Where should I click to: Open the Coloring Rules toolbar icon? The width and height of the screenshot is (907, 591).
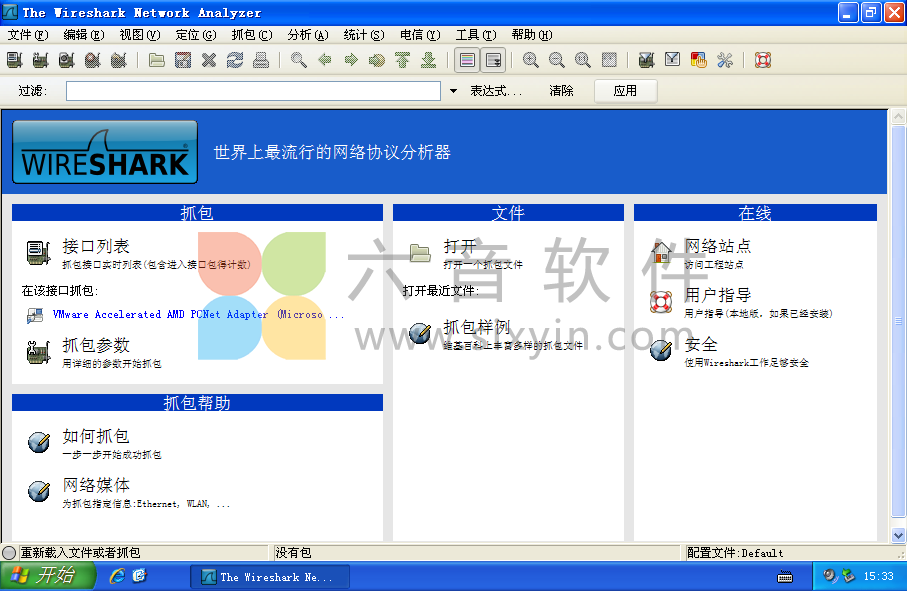click(x=700, y=60)
